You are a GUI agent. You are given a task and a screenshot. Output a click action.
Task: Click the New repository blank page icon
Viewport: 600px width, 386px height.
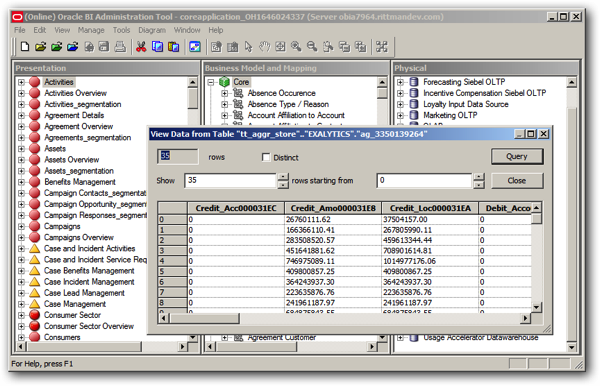pos(25,47)
